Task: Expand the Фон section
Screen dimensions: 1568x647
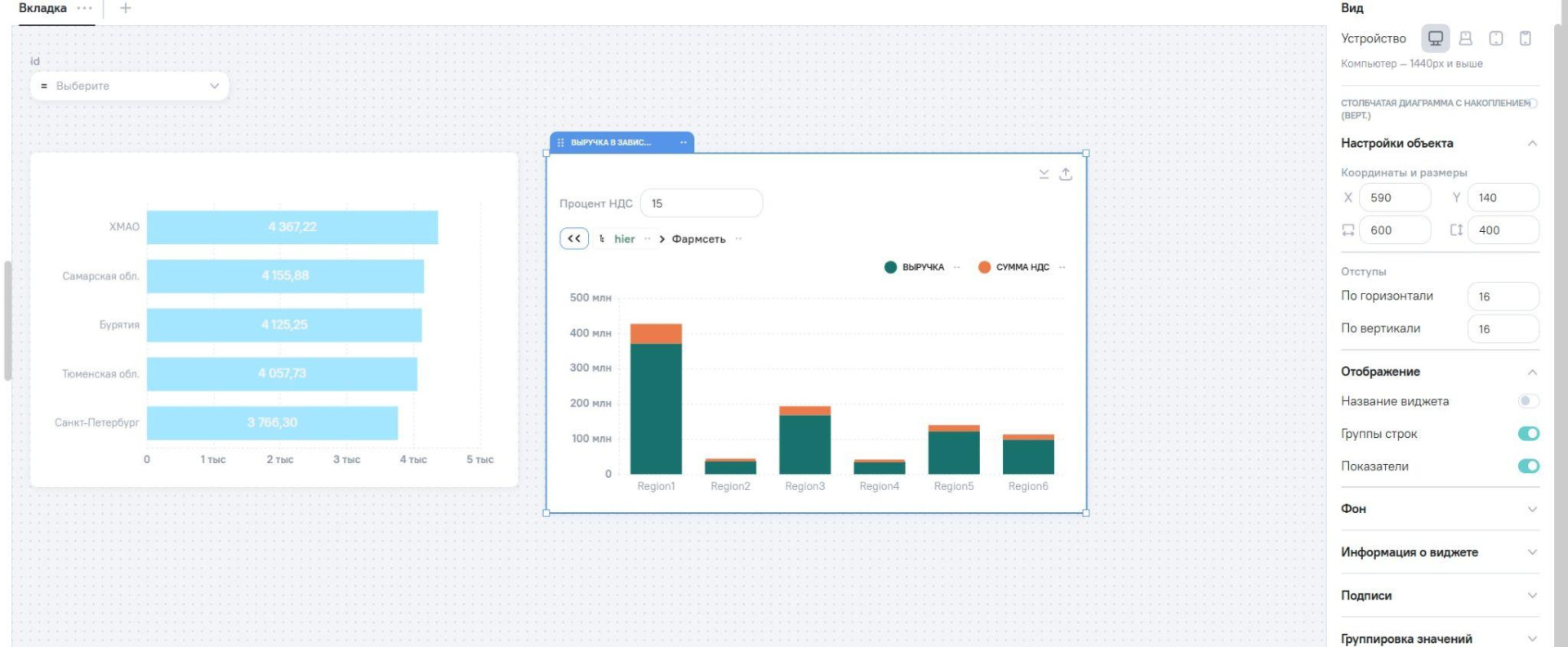Action: (x=1439, y=509)
